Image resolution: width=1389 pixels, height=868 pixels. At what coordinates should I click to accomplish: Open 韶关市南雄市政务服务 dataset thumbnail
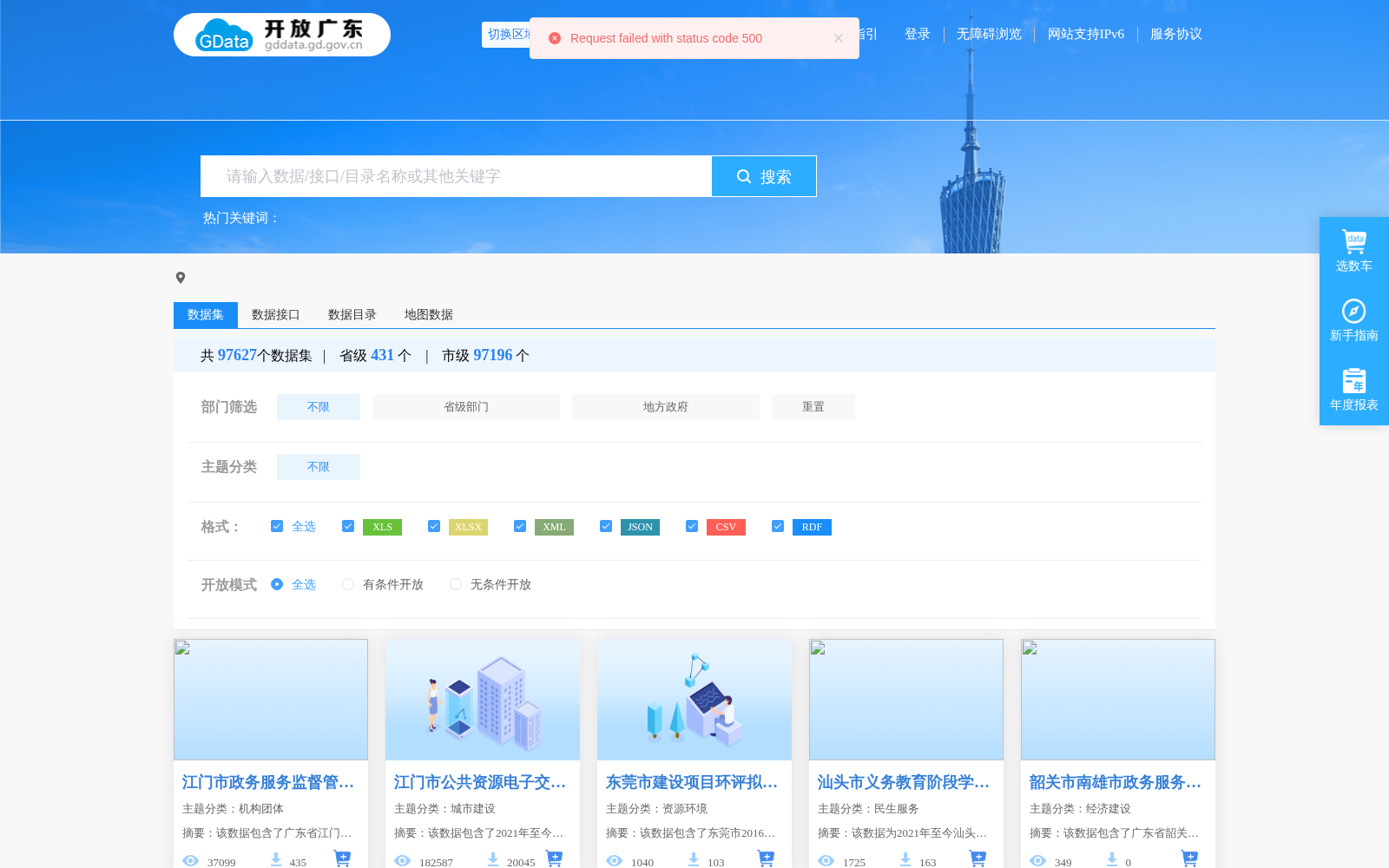pyautogui.click(x=1118, y=700)
